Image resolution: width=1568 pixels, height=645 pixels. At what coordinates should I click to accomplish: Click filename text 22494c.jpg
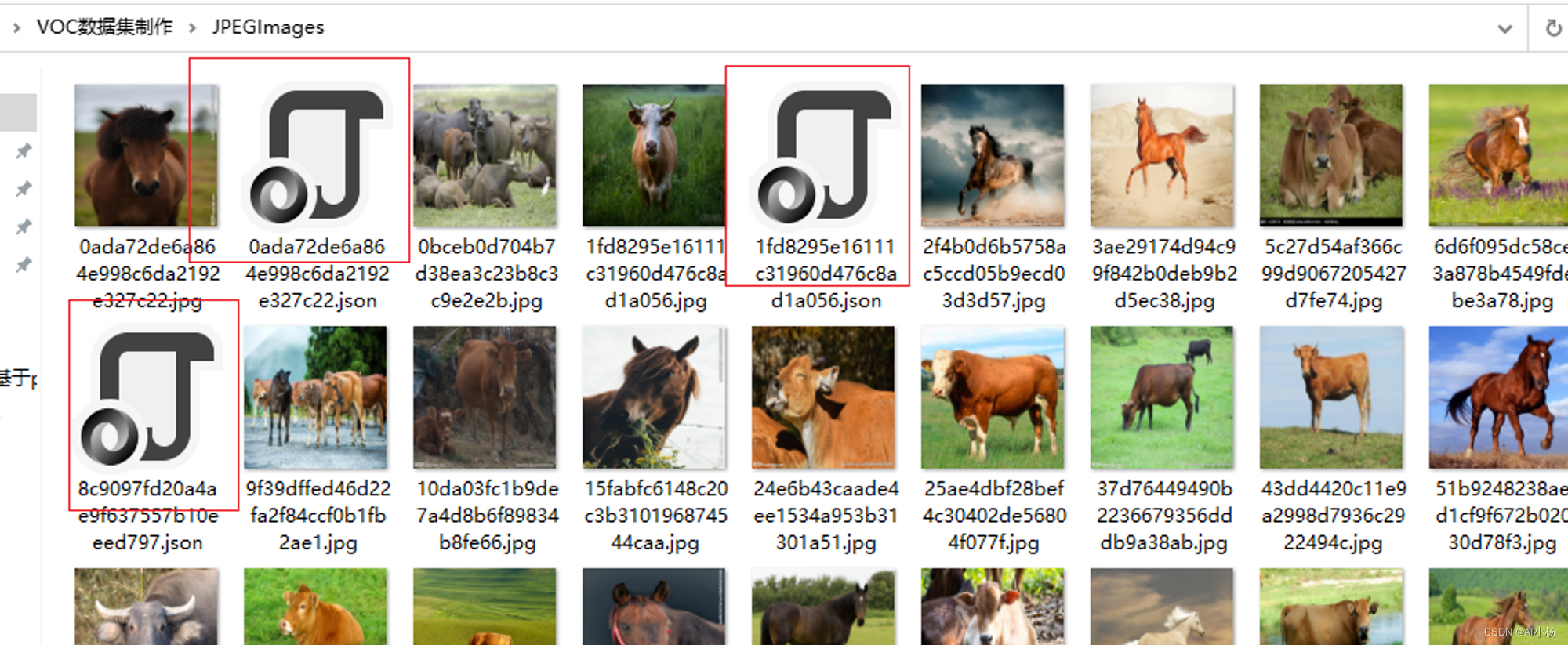[x=1333, y=543]
